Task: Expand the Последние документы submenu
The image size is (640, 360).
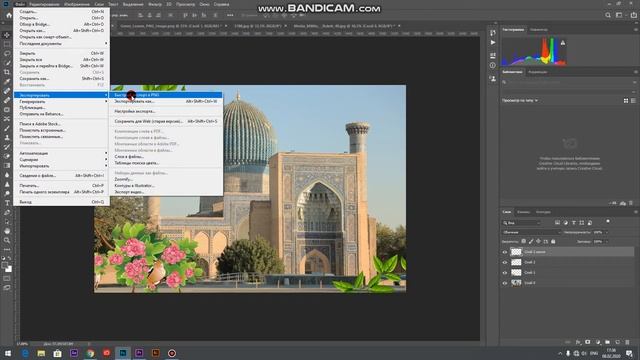Action: point(61,43)
